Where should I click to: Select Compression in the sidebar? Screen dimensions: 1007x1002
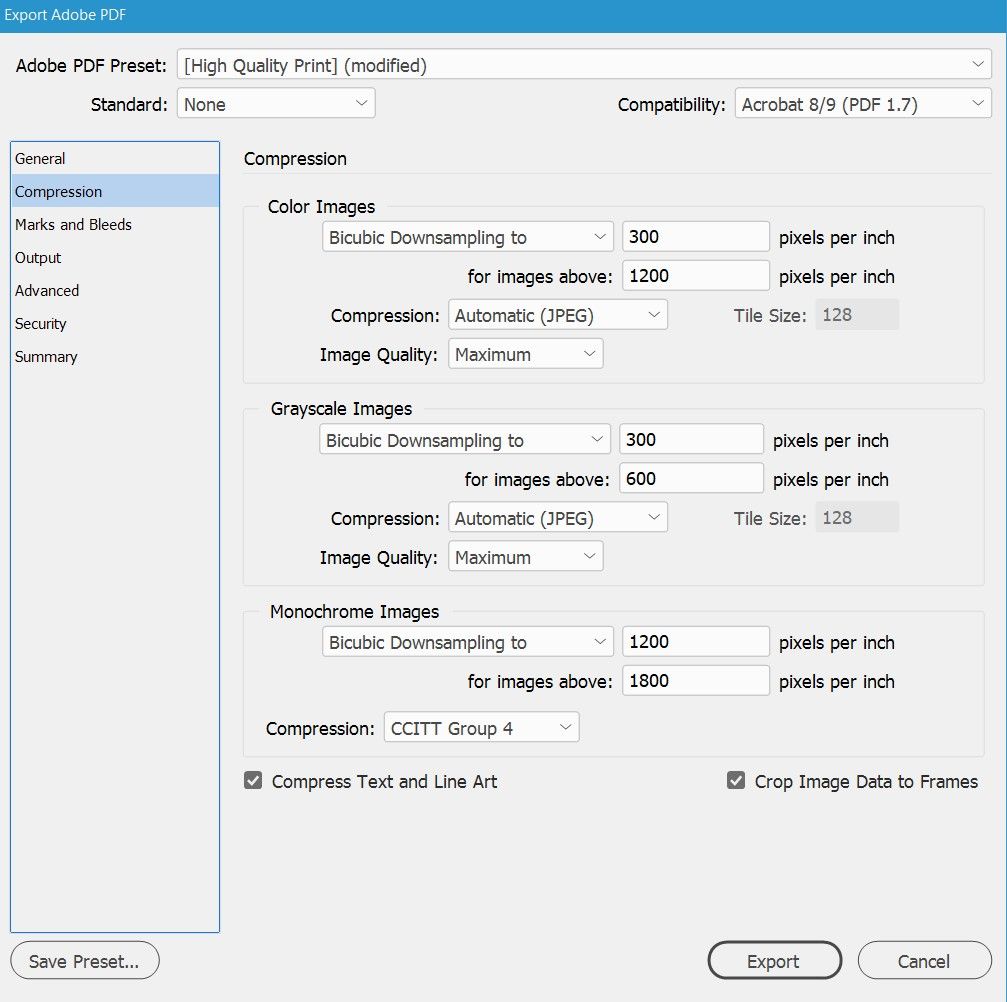click(x=115, y=191)
